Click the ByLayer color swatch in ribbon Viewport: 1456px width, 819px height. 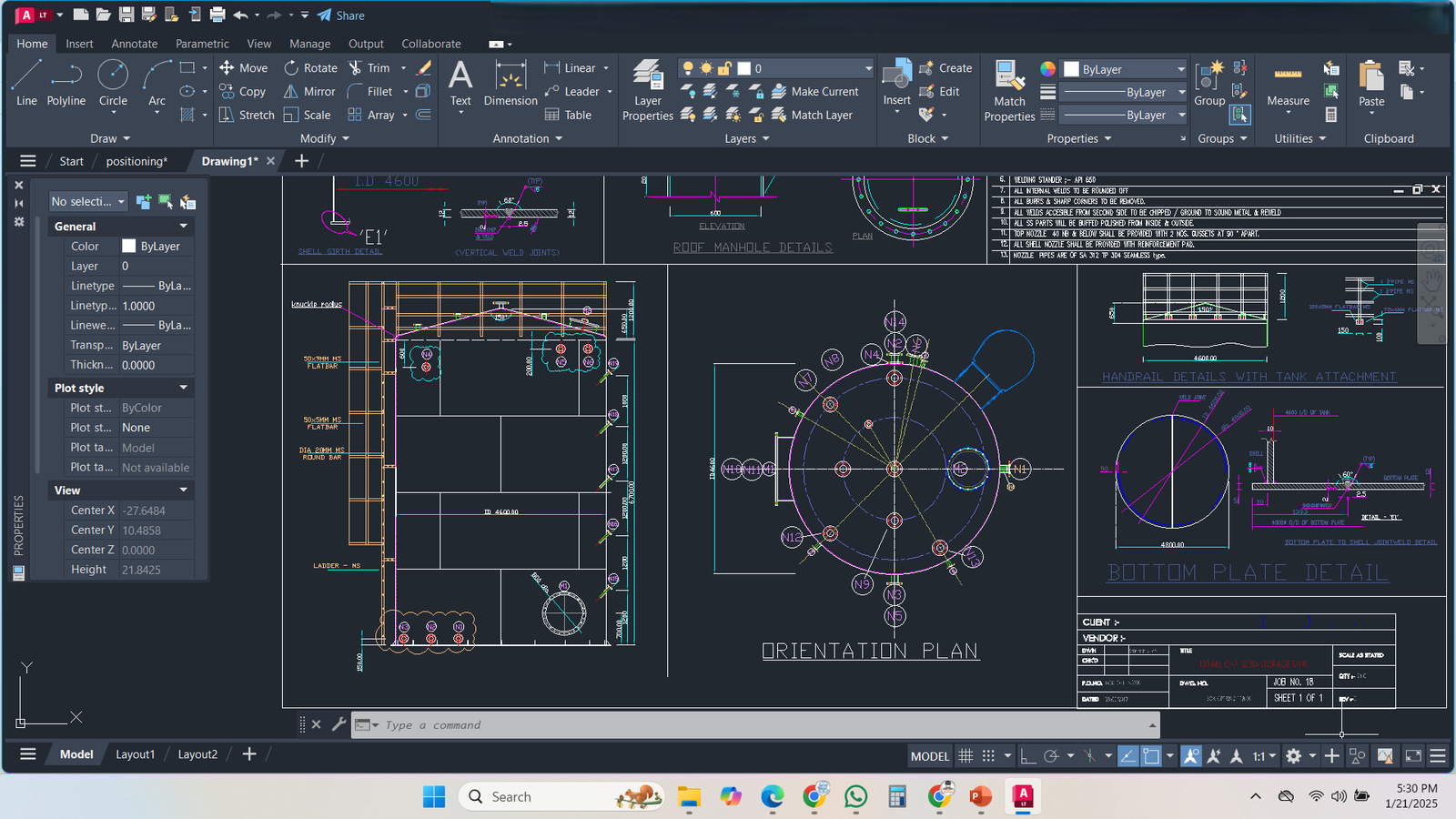pos(1072,69)
